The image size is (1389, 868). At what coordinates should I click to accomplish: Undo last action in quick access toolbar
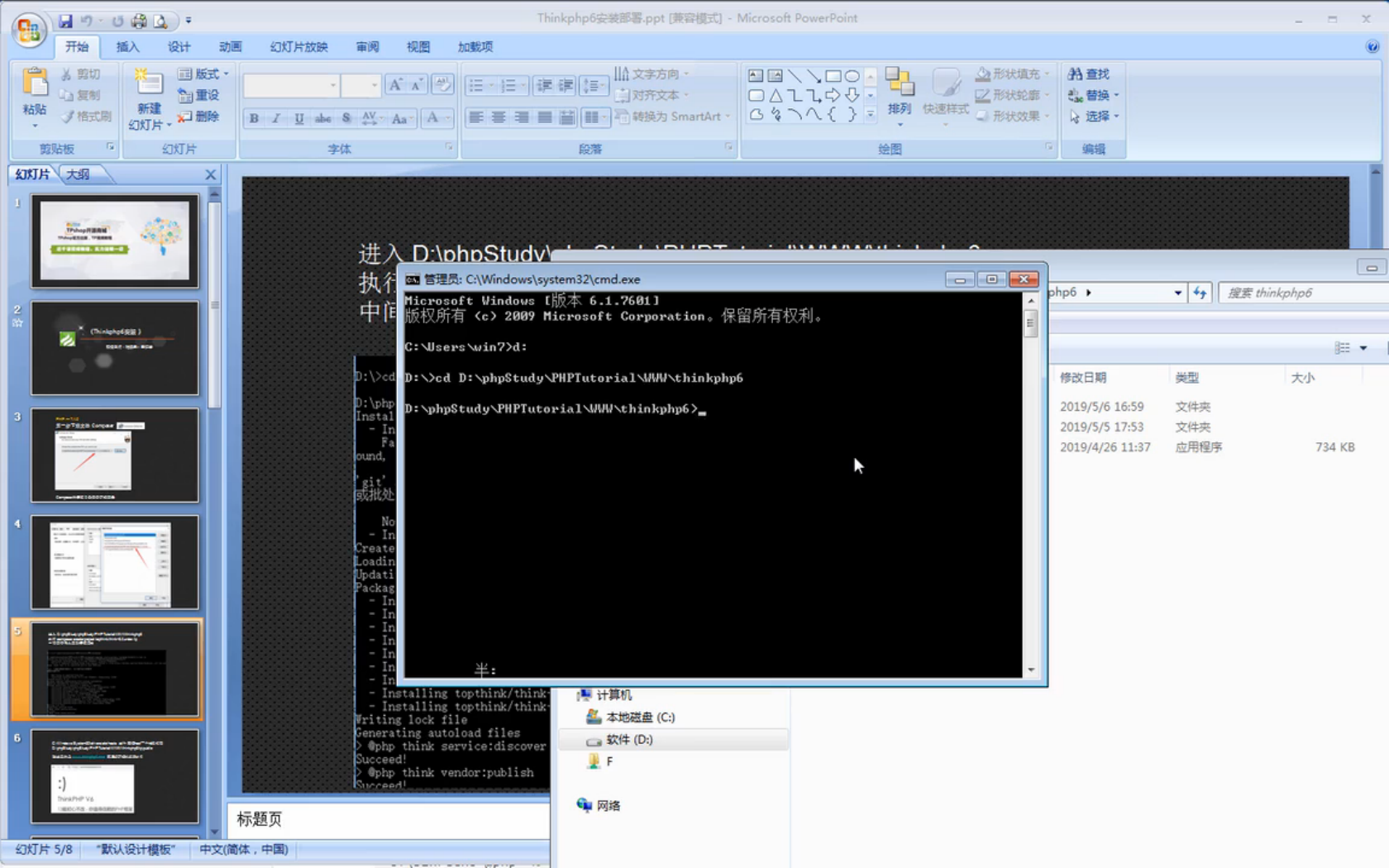coord(86,21)
